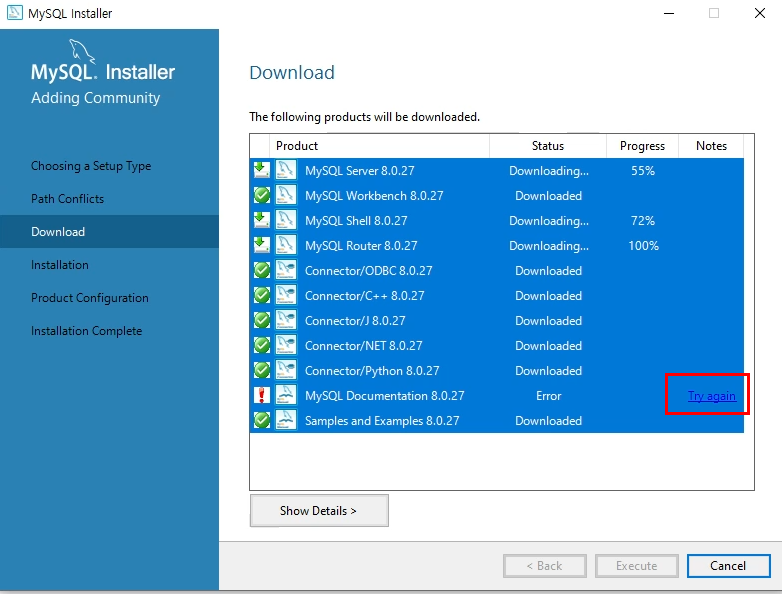Click the connector icon beside Connector/NET 8.0.27

[286, 345]
